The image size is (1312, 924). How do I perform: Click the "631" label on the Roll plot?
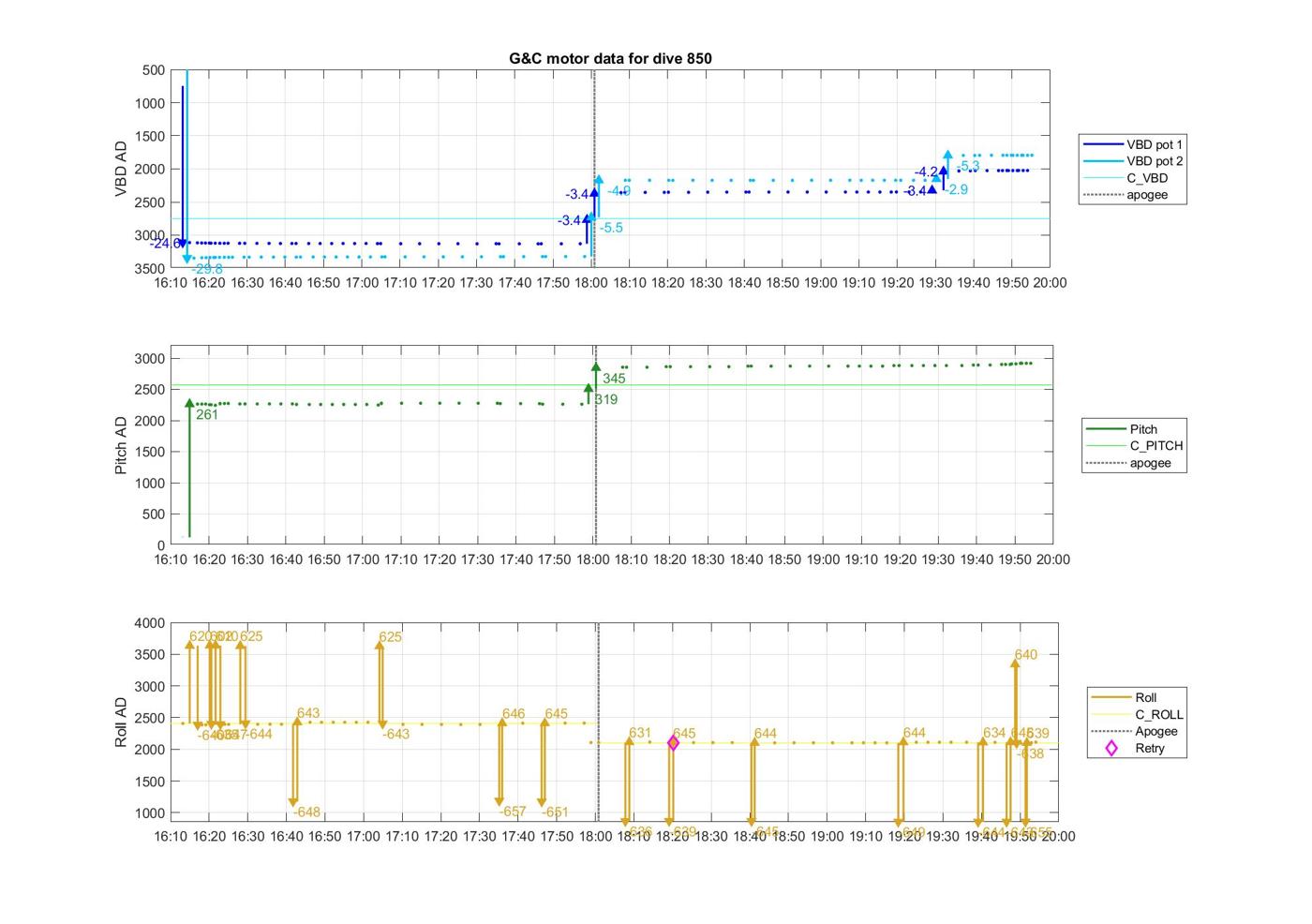[640, 733]
